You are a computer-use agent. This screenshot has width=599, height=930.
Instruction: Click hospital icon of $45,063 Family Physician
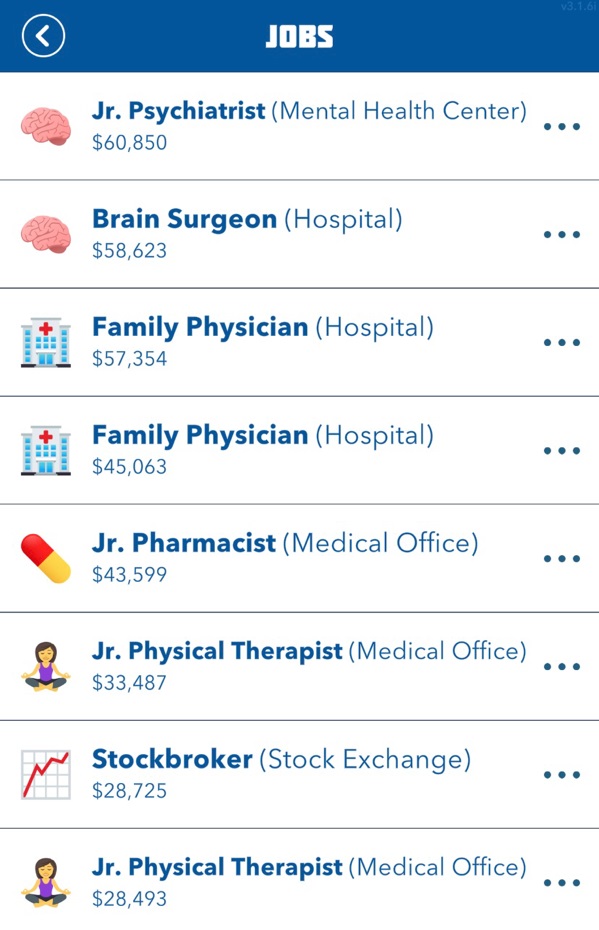[46, 451]
